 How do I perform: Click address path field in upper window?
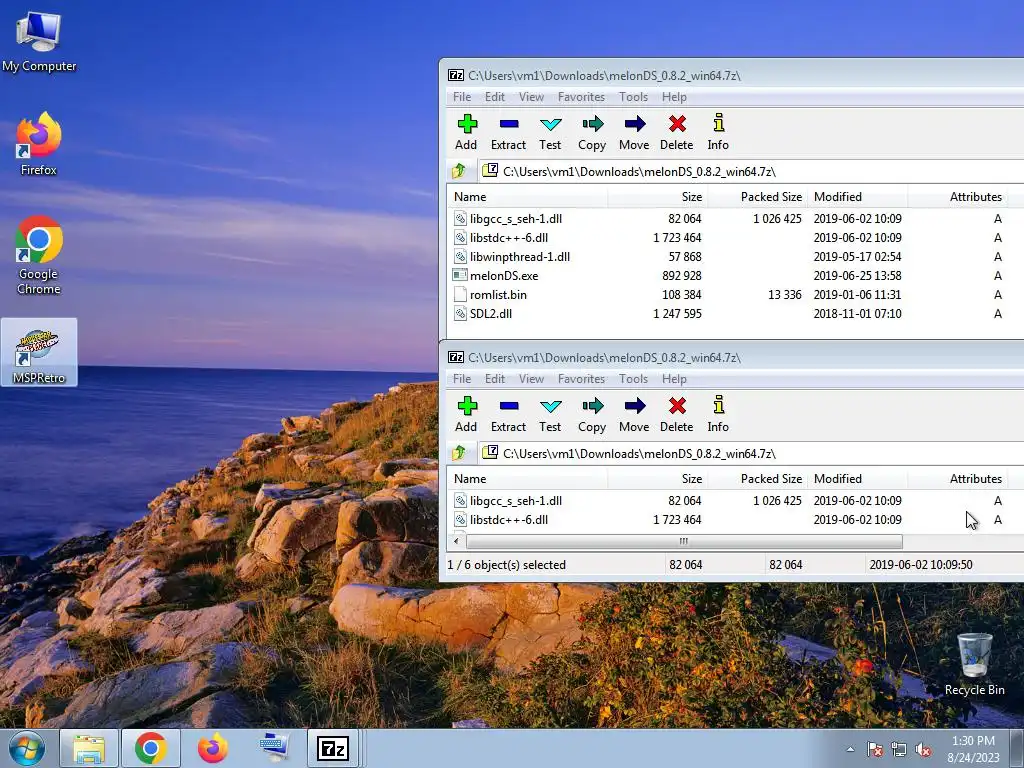pyautogui.click(x=751, y=172)
